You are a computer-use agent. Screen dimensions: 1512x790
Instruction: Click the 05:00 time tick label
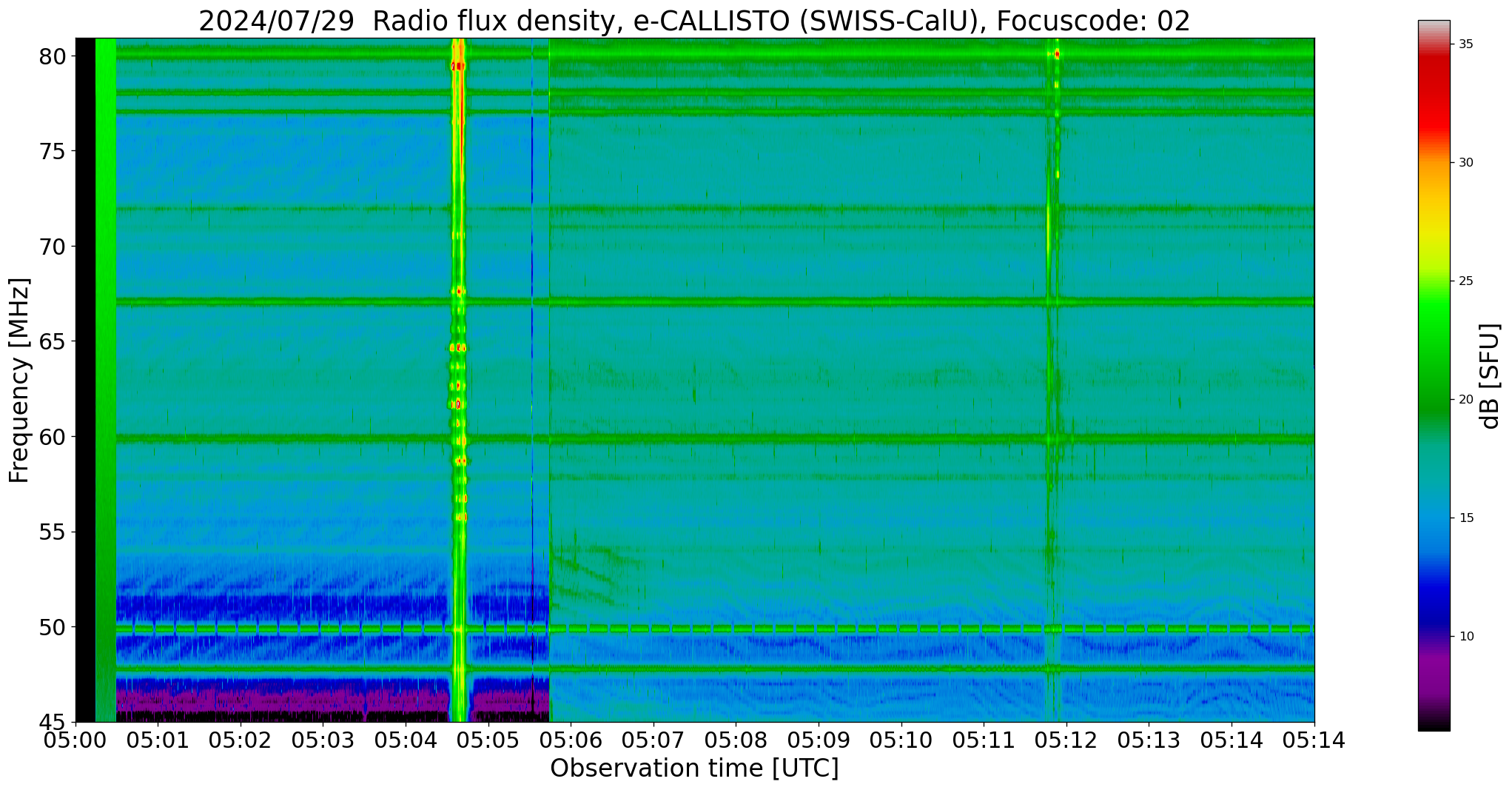click(x=75, y=740)
